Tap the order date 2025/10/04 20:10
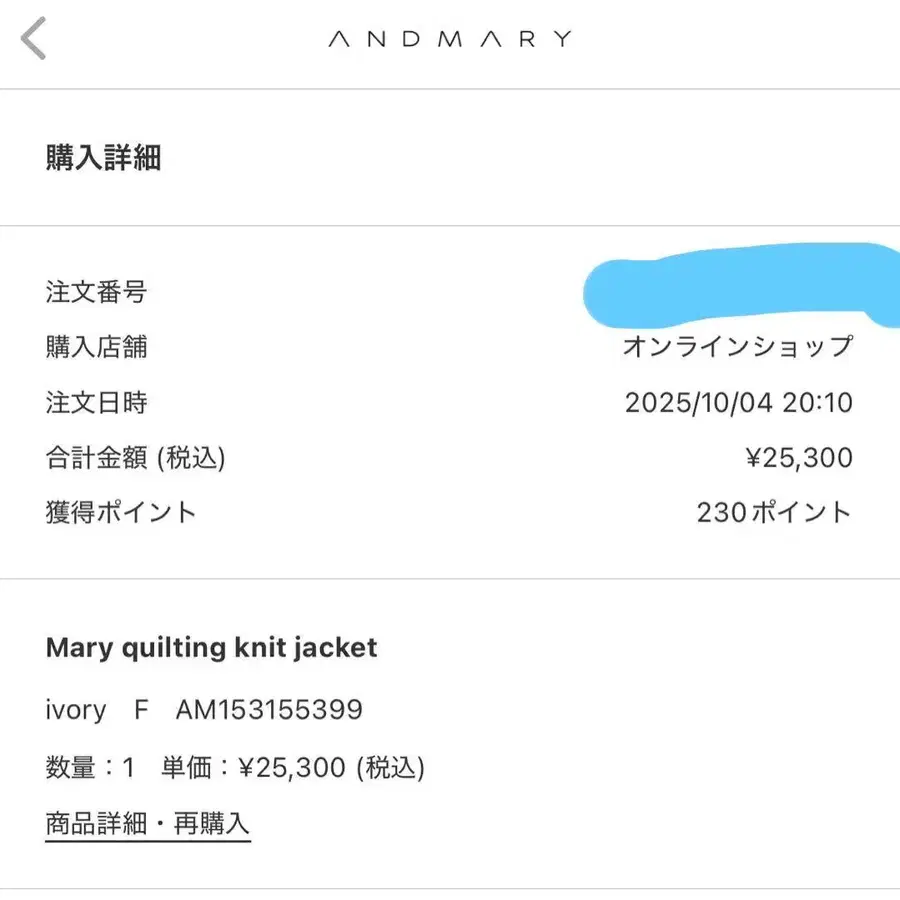 [738, 403]
